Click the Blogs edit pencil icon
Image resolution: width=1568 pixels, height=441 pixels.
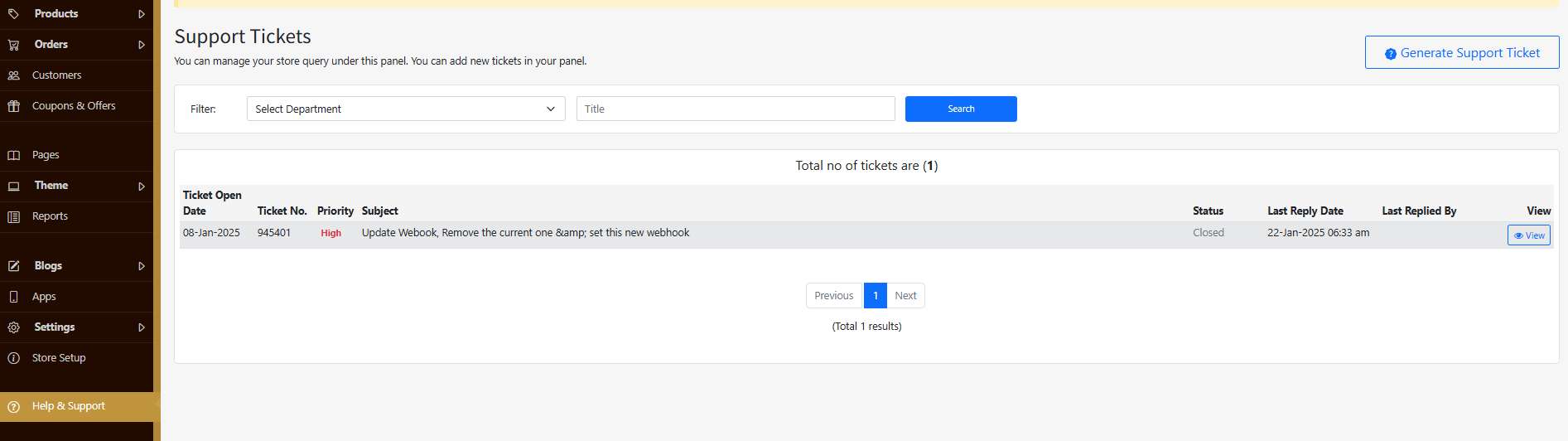click(13, 266)
